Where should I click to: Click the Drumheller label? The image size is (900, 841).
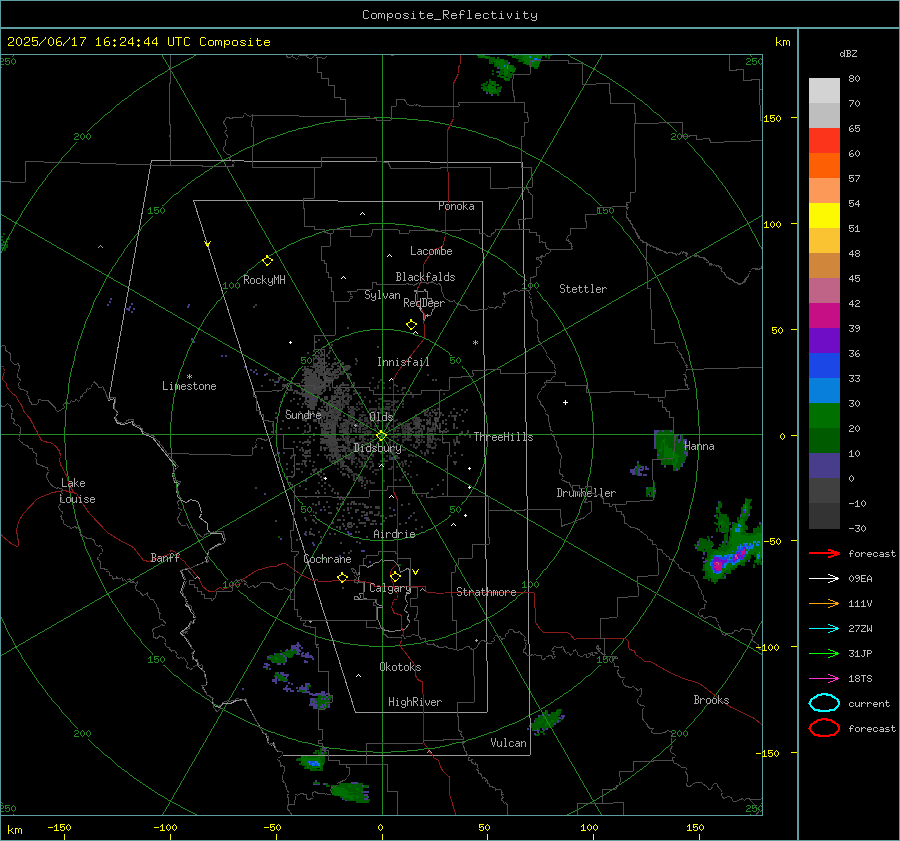[x=586, y=493]
